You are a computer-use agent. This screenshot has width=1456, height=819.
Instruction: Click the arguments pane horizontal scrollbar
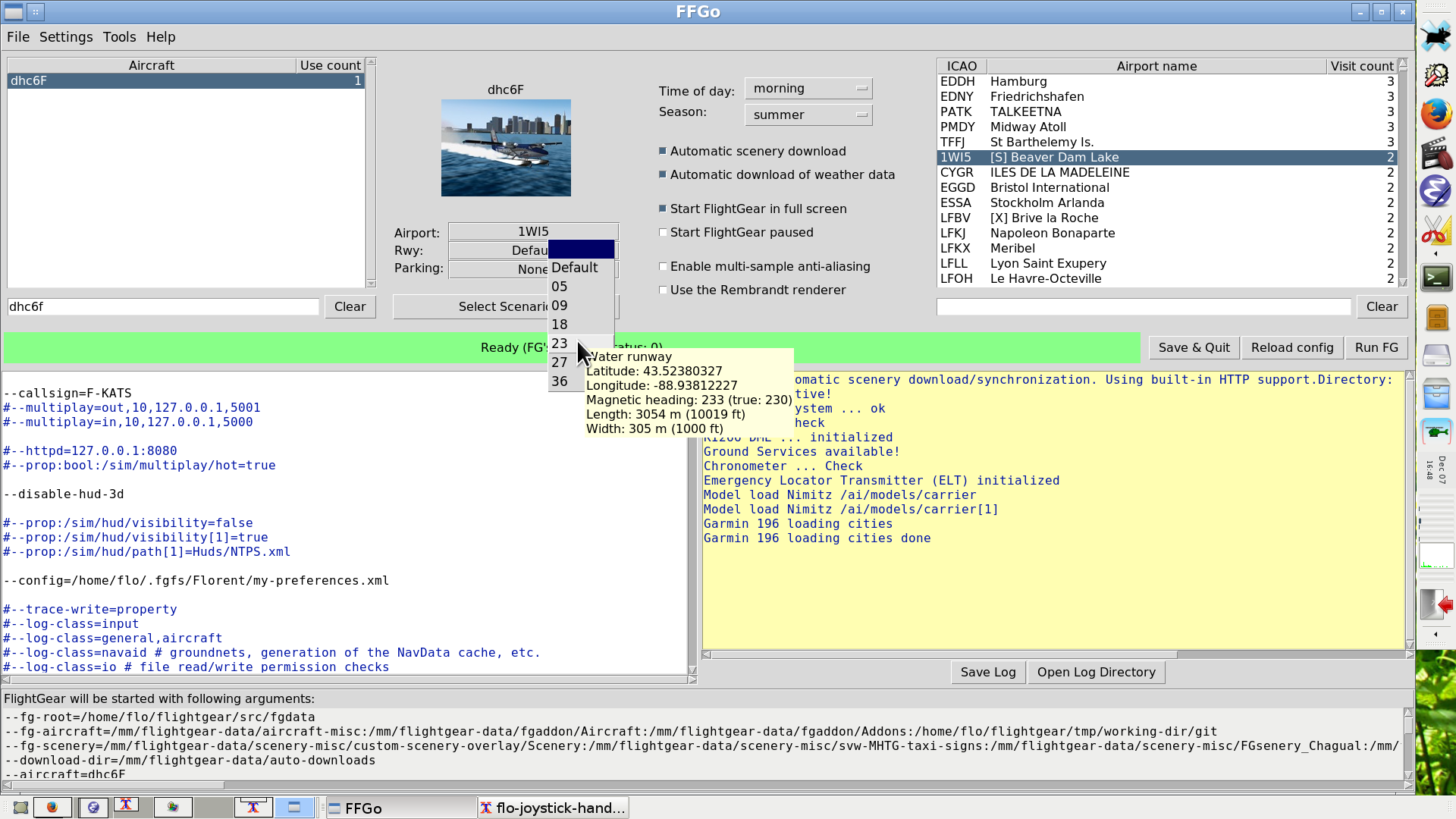[x=704, y=785]
